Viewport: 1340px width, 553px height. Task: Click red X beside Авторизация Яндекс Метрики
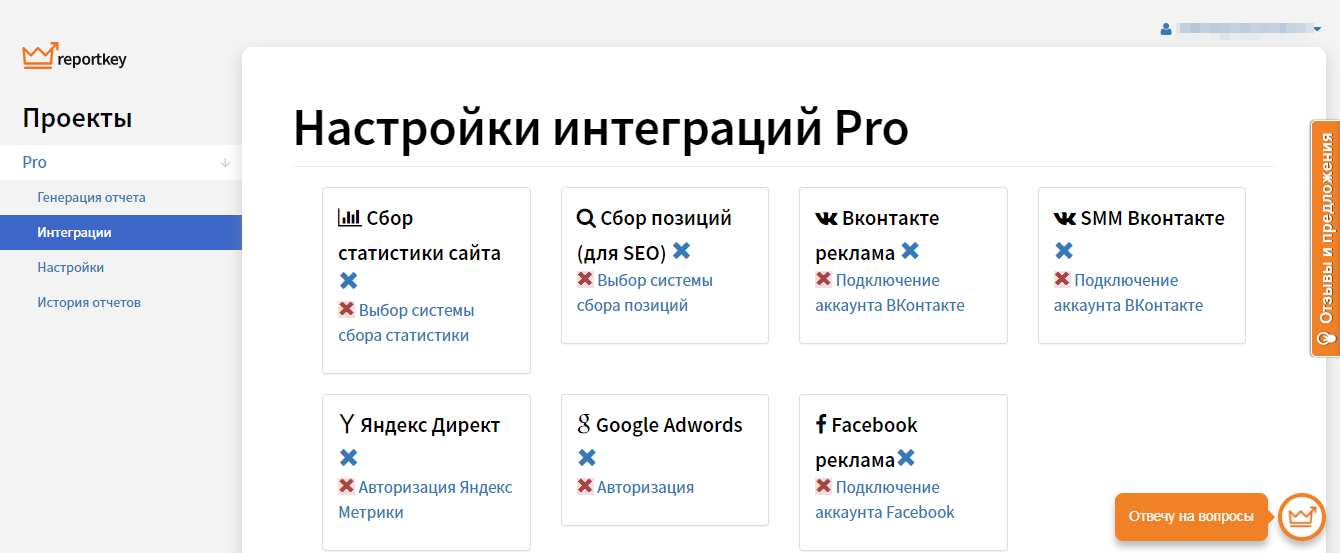coord(346,486)
